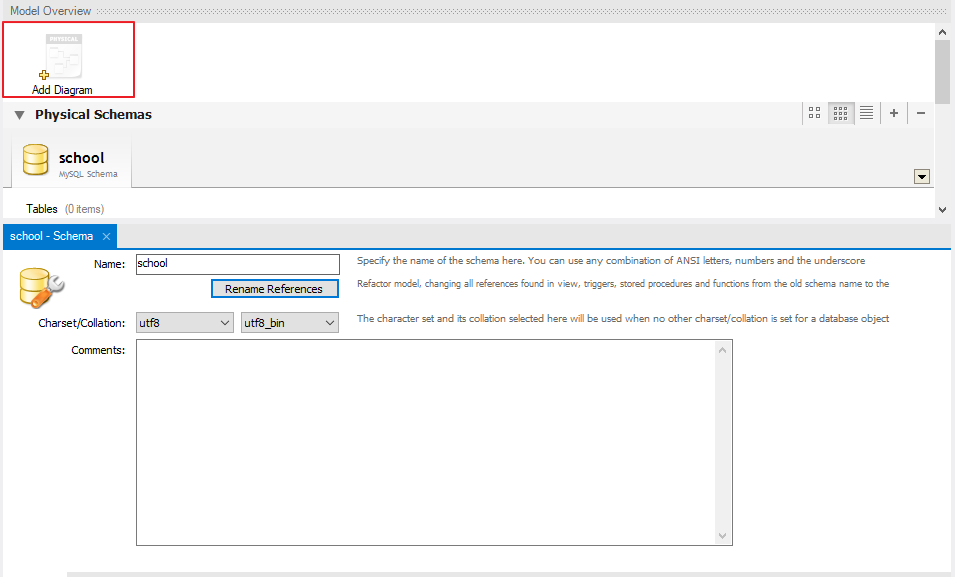Viewport: 955px width, 577px height.
Task: Open the utf8_bin collation dropdown
Action: 289,323
